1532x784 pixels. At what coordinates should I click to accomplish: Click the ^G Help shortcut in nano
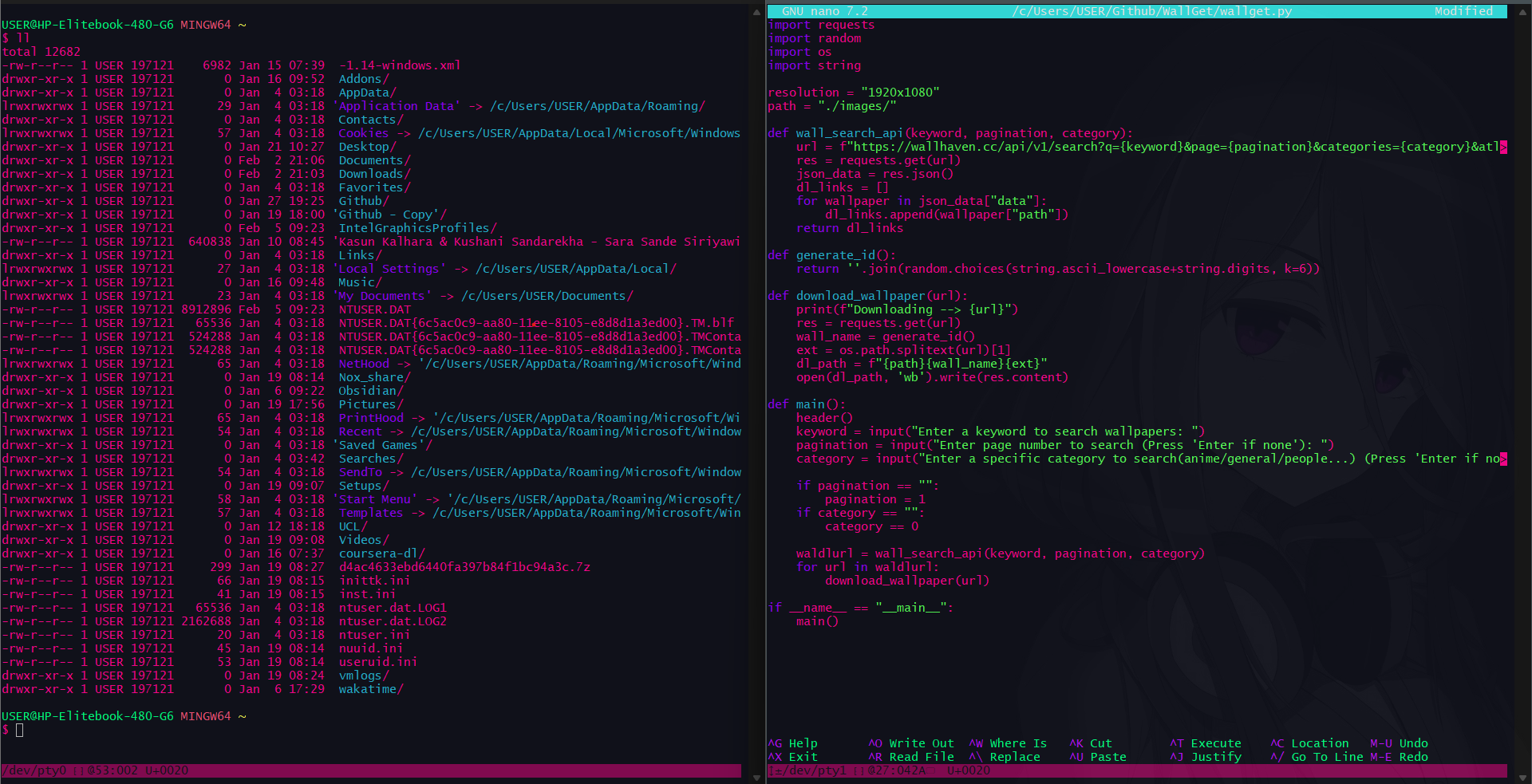coord(792,743)
